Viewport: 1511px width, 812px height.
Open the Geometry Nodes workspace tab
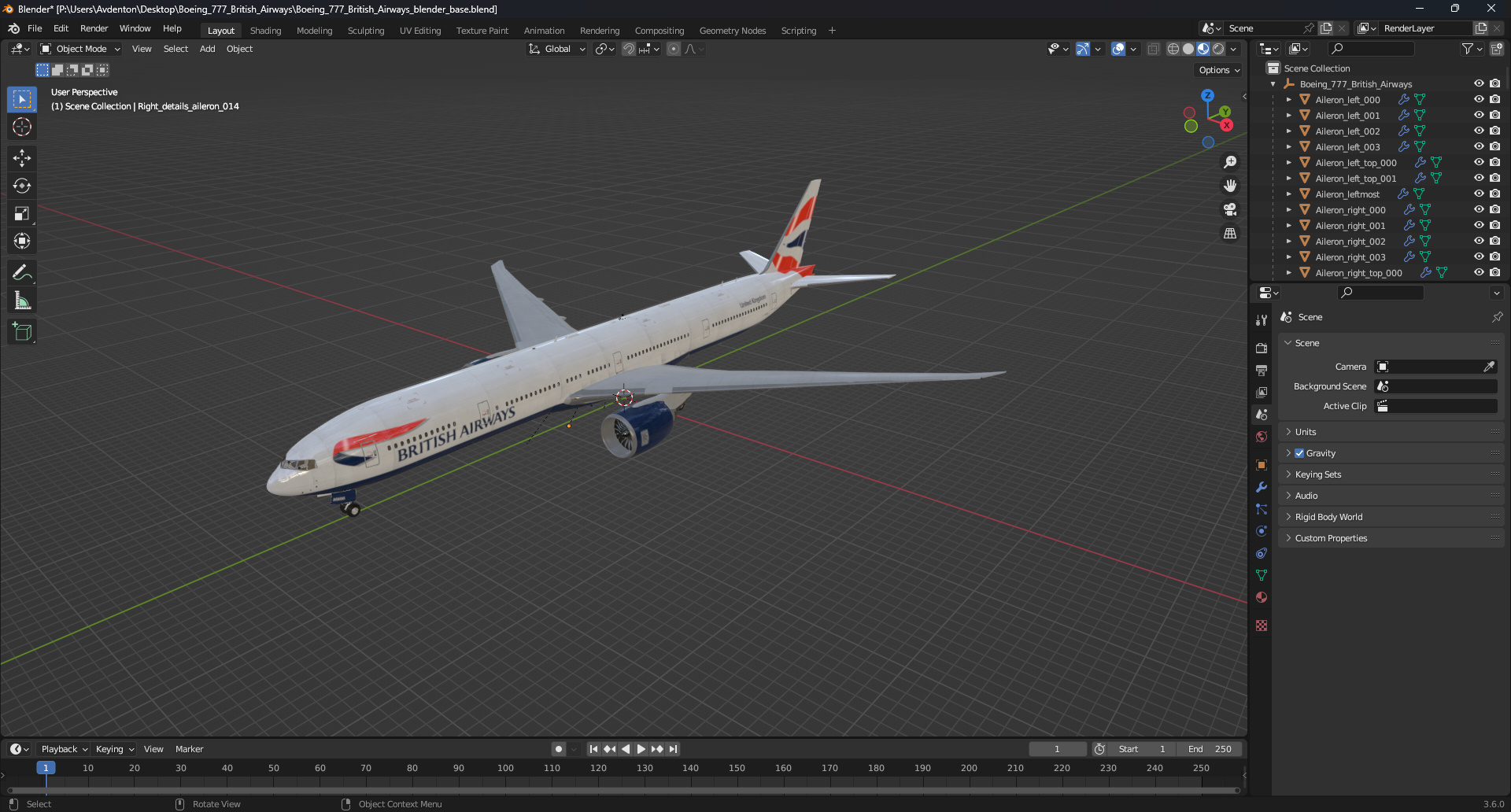tap(733, 31)
